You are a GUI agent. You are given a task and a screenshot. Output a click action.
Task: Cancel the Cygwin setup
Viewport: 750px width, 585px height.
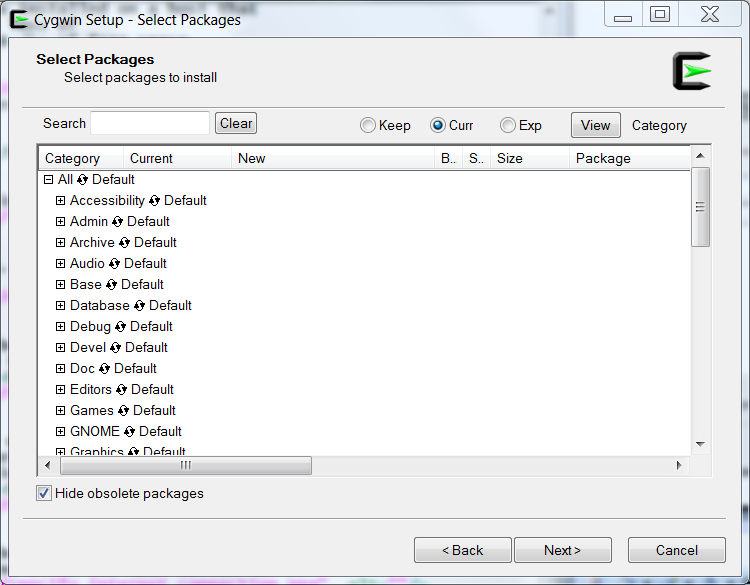pyautogui.click(x=676, y=551)
